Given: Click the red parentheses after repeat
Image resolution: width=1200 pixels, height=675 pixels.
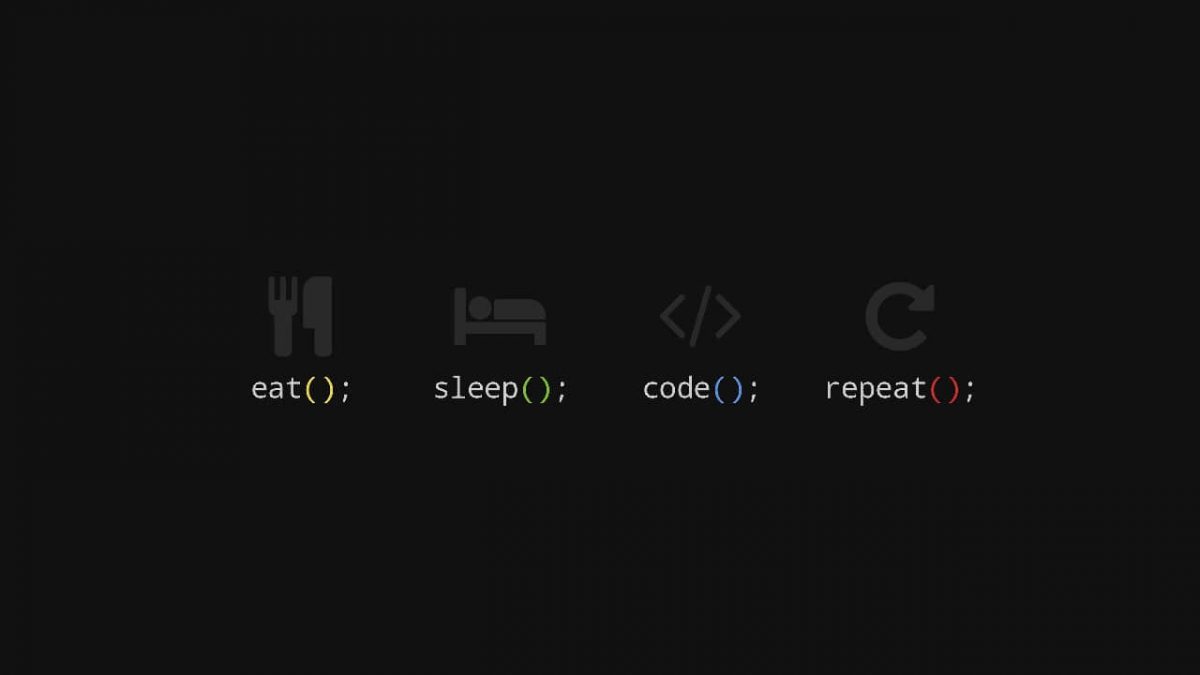Looking at the screenshot, I should [945, 389].
